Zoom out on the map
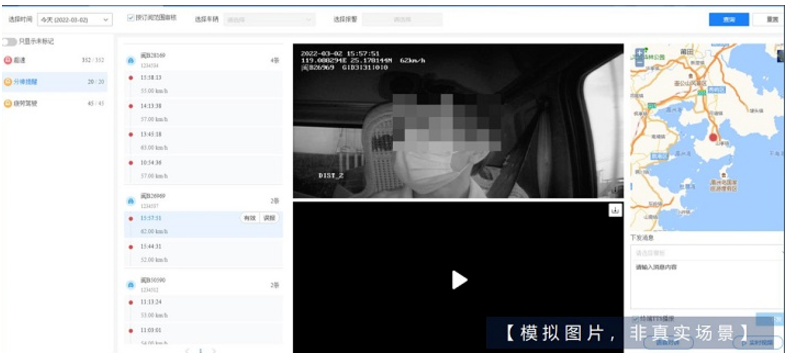 click(640, 62)
